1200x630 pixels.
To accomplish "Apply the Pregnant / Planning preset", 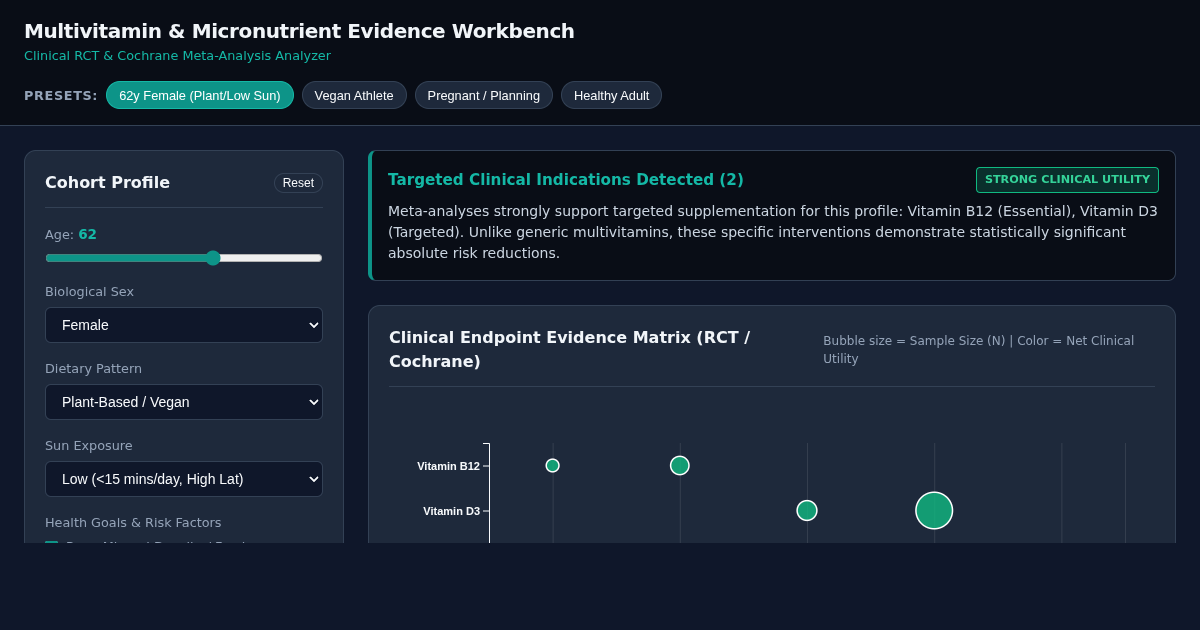I will tap(484, 95).
